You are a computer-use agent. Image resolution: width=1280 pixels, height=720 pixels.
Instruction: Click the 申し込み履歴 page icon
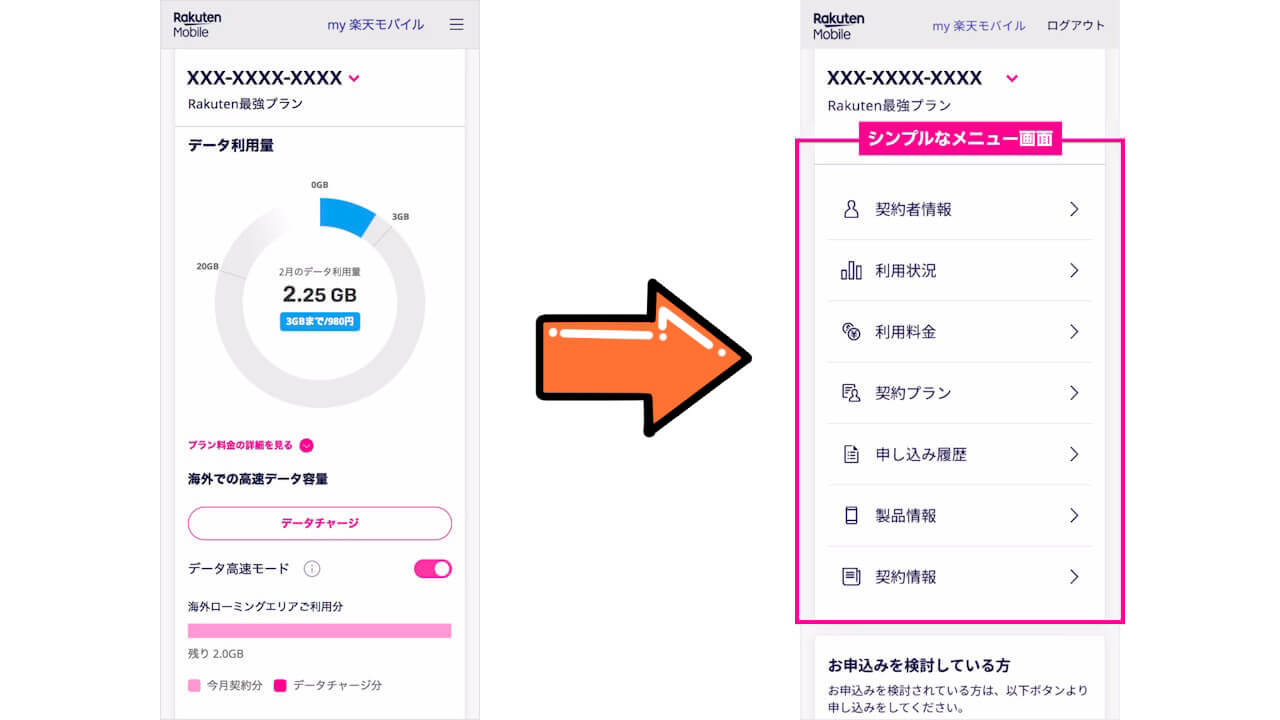tap(851, 455)
